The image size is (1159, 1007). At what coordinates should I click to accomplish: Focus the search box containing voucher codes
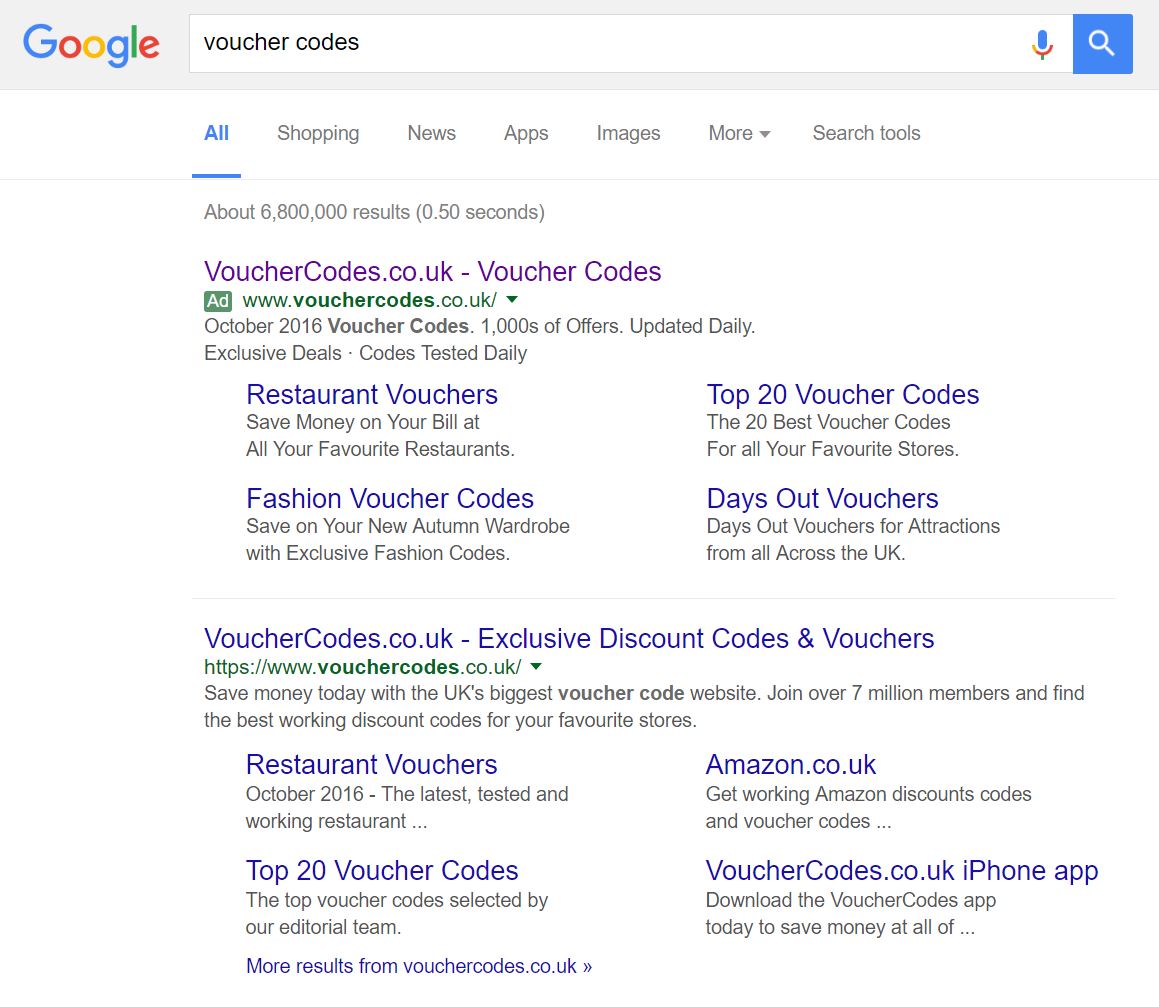[x=631, y=44]
